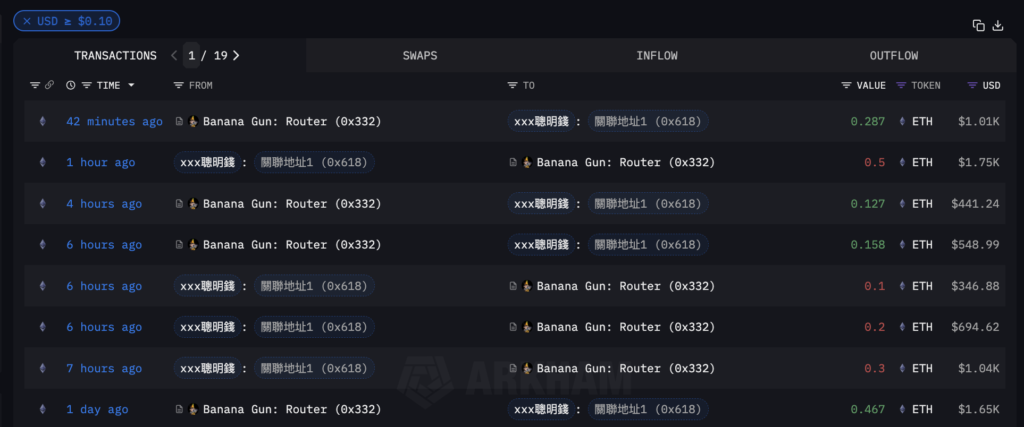The width and height of the screenshot is (1024, 427).
Task: Click the VALUE column filter icon
Action: [846, 86]
